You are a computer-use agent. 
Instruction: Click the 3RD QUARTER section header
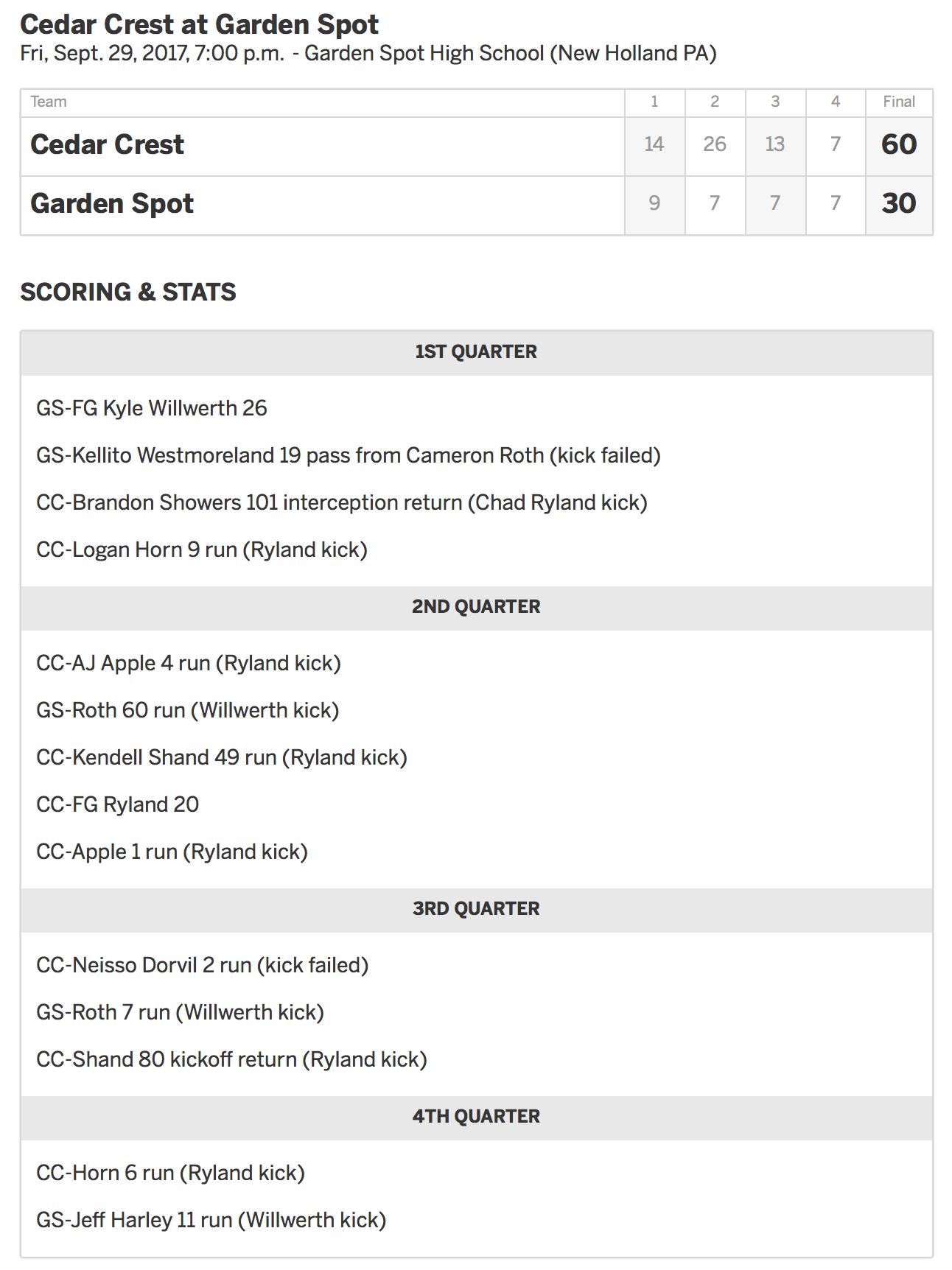(x=476, y=909)
